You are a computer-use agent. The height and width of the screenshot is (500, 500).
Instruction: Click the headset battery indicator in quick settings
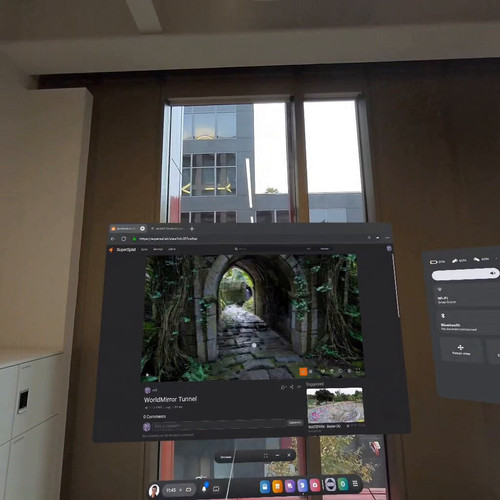click(437, 262)
